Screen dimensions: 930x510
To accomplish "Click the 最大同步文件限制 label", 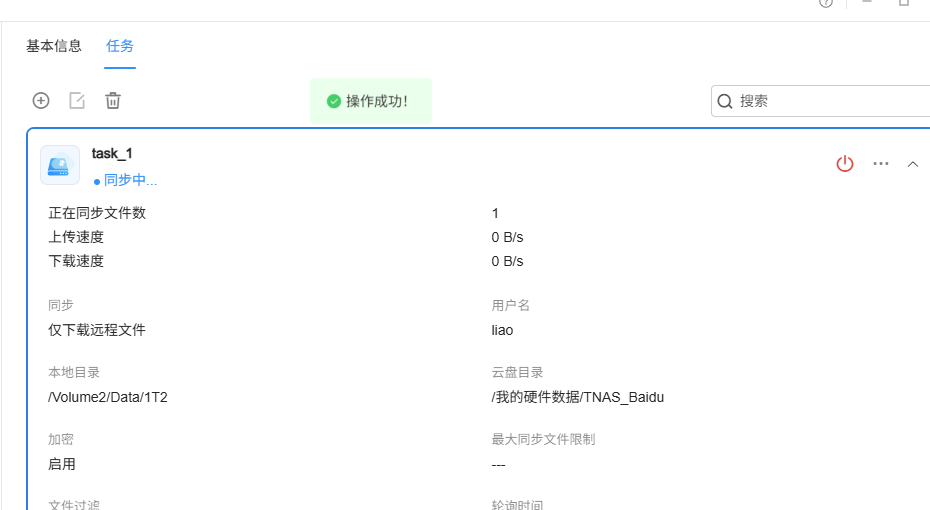I will click(x=543, y=439).
